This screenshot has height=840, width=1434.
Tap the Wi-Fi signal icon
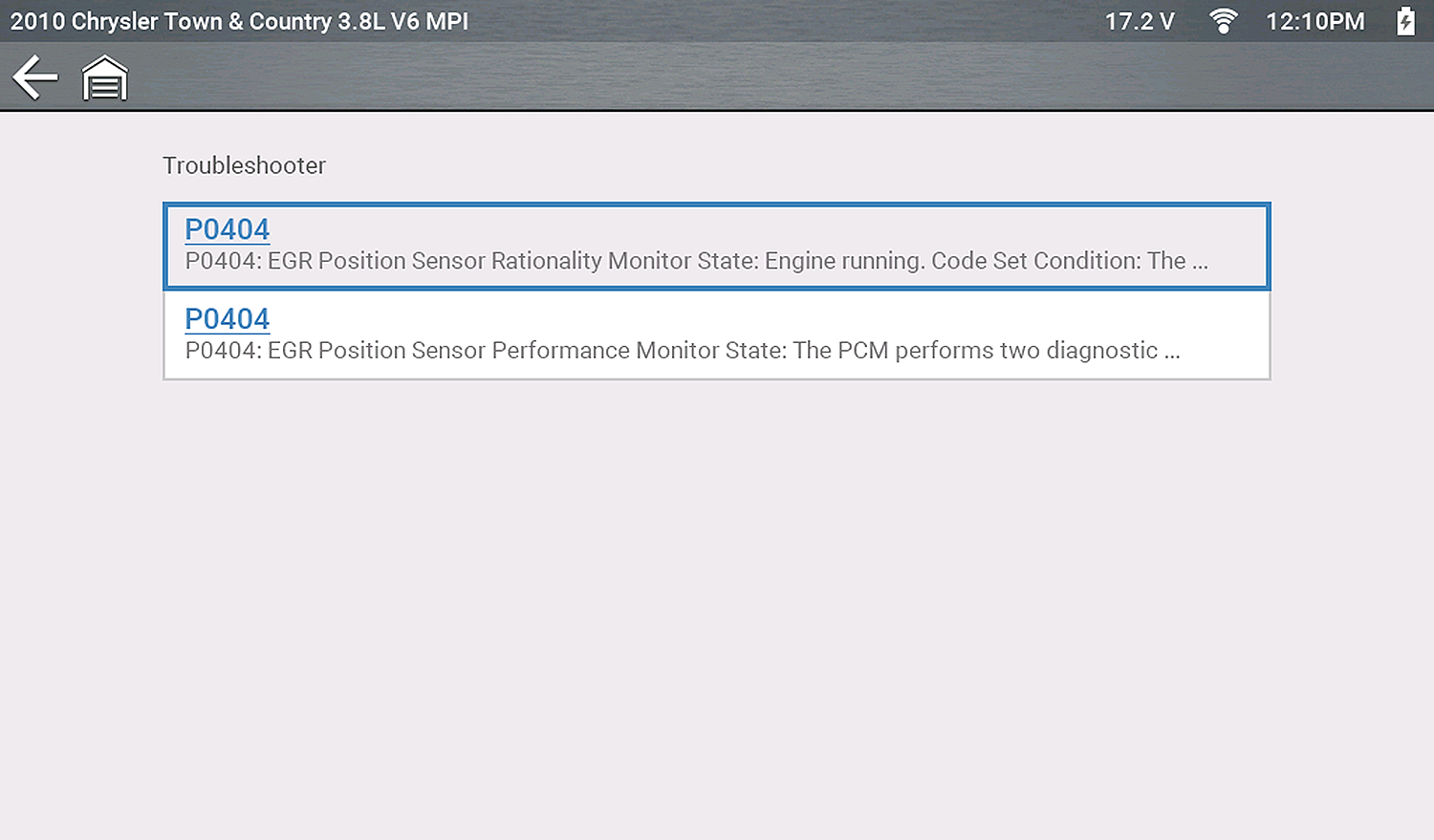(1223, 21)
